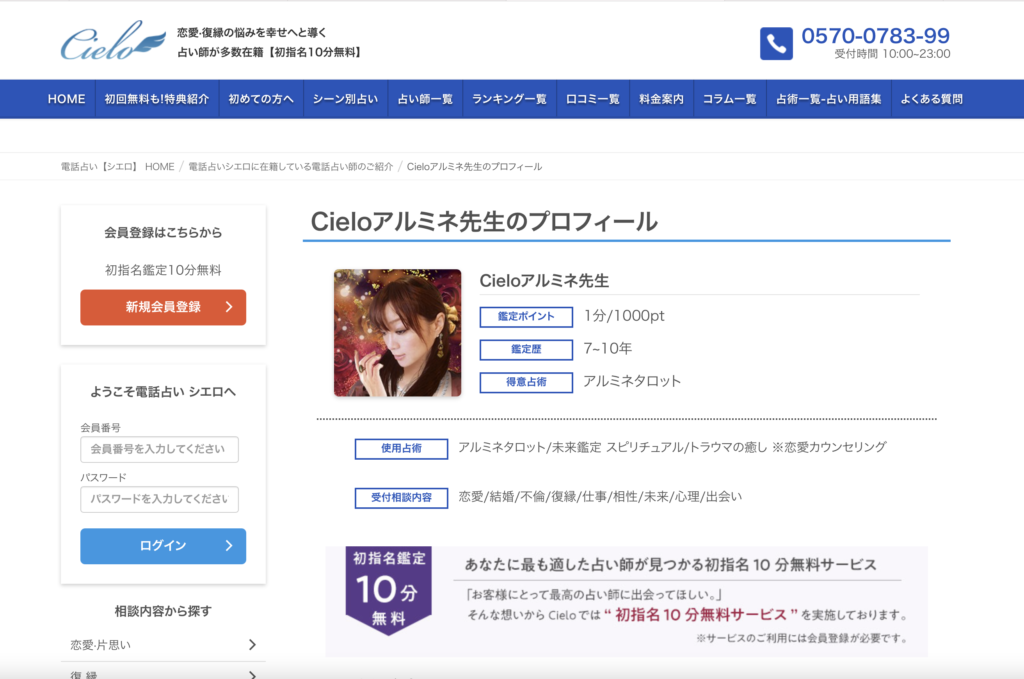This screenshot has height=679, width=1024.
Task: Click value 7~10年
Action: [x=607, y=349]
